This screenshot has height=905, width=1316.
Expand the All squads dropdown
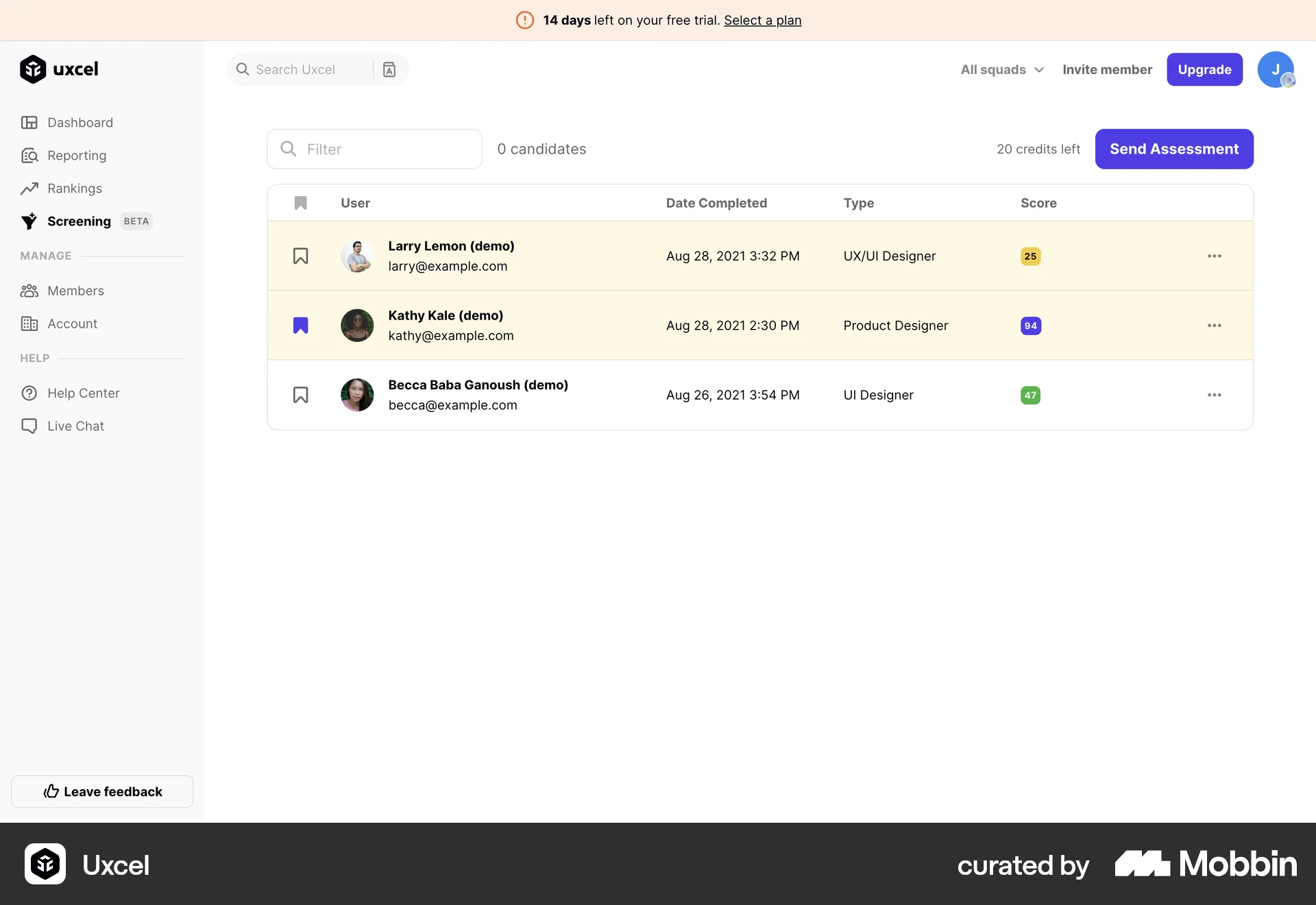tap(1001, 69)
